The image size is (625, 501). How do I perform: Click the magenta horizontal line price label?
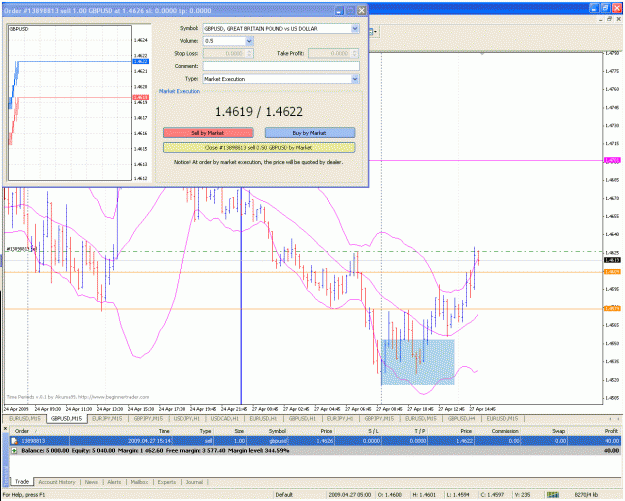click(612, 160)
